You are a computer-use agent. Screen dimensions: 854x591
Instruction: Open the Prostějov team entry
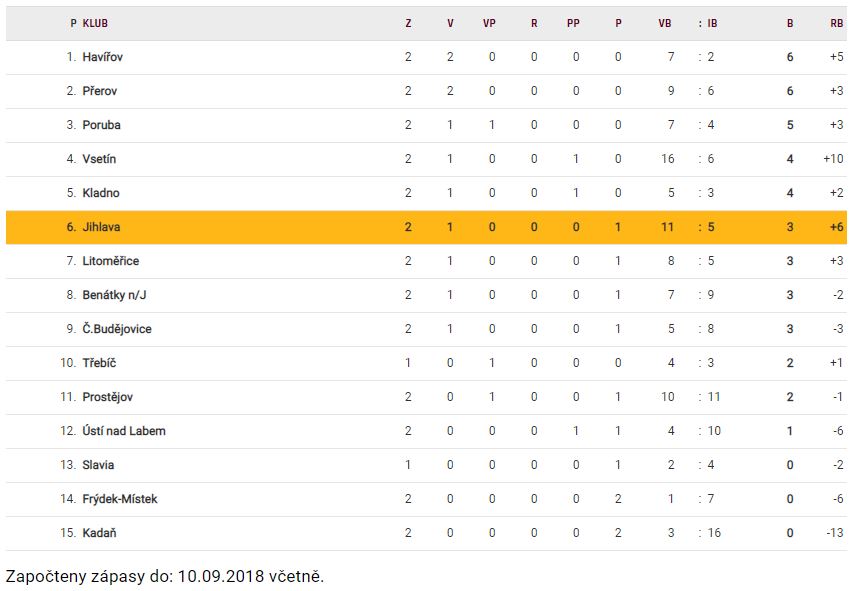[107, 397]
